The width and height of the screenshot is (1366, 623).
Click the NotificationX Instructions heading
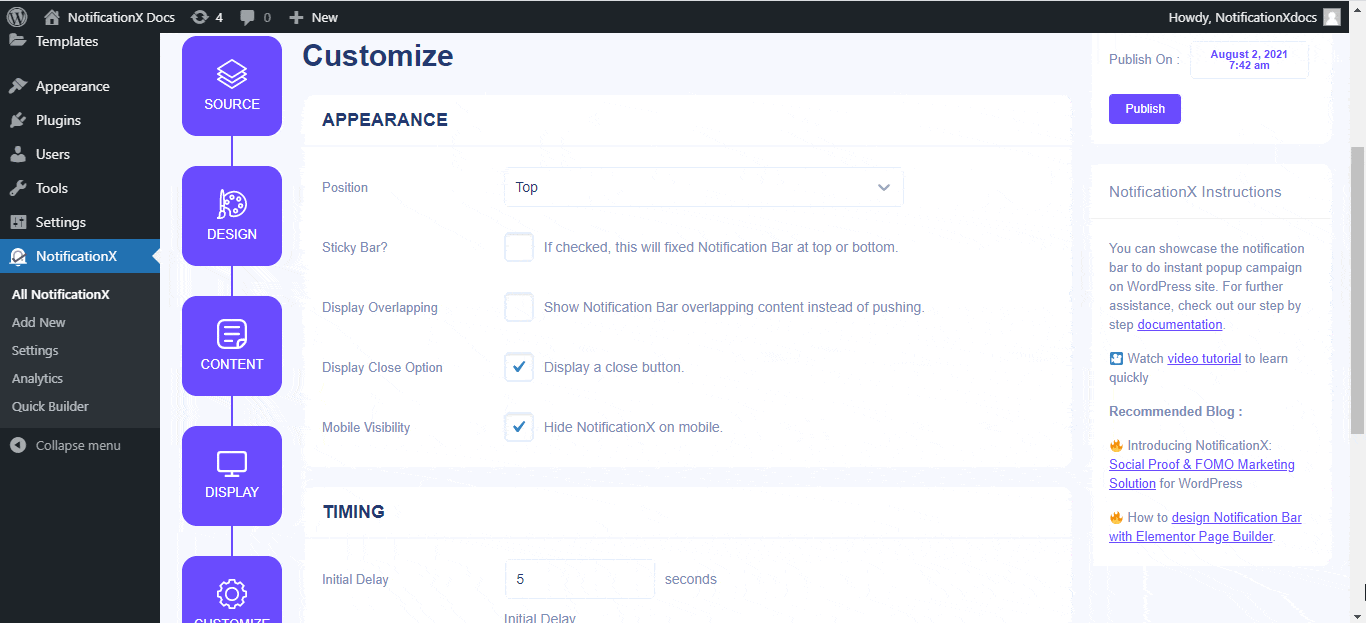1195,192
